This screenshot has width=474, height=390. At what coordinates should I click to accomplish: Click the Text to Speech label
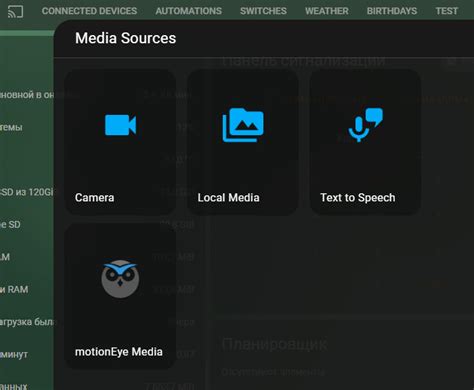click(x=358, y=198)
